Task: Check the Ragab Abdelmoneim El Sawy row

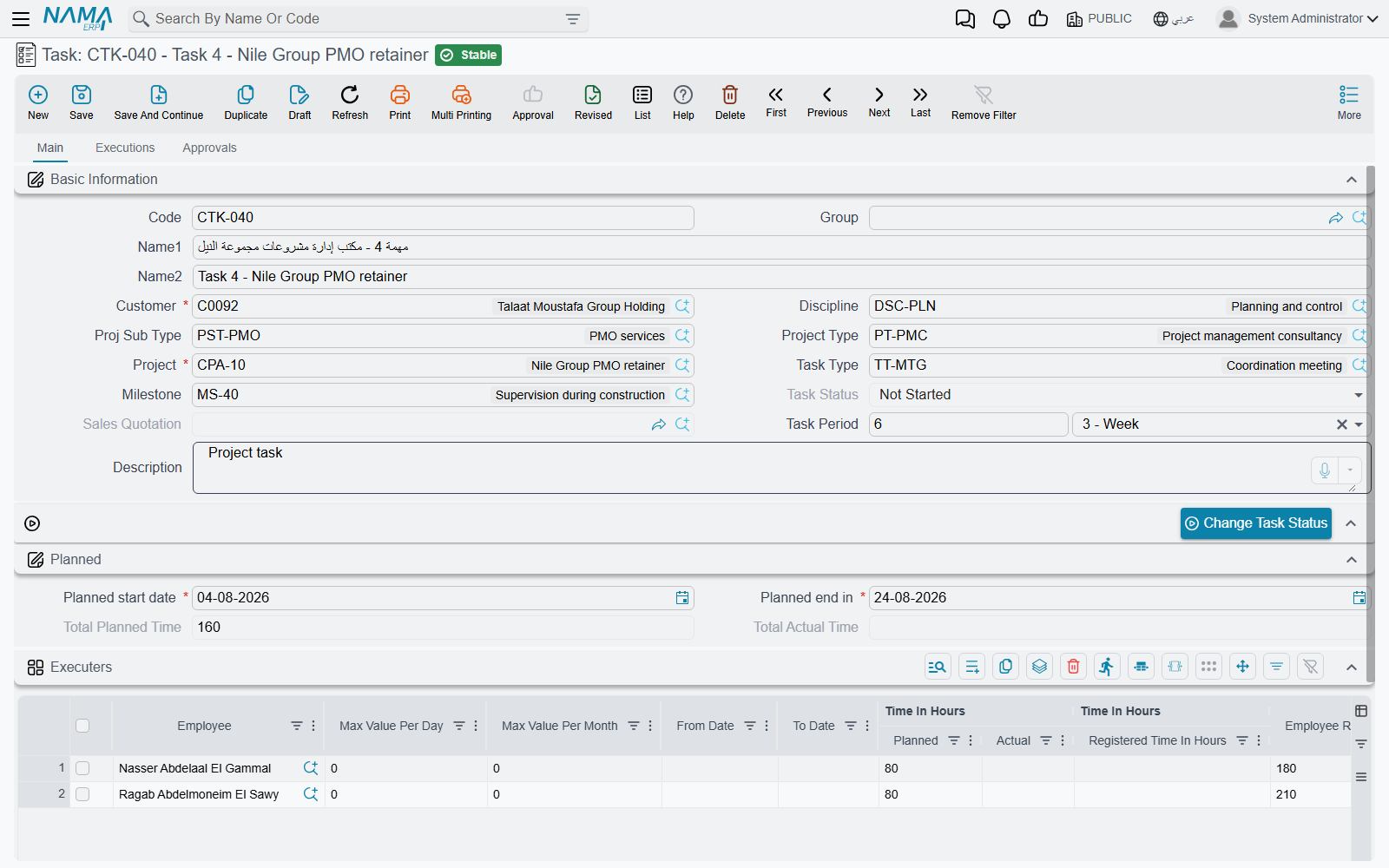Action: [x=82, y=794]
